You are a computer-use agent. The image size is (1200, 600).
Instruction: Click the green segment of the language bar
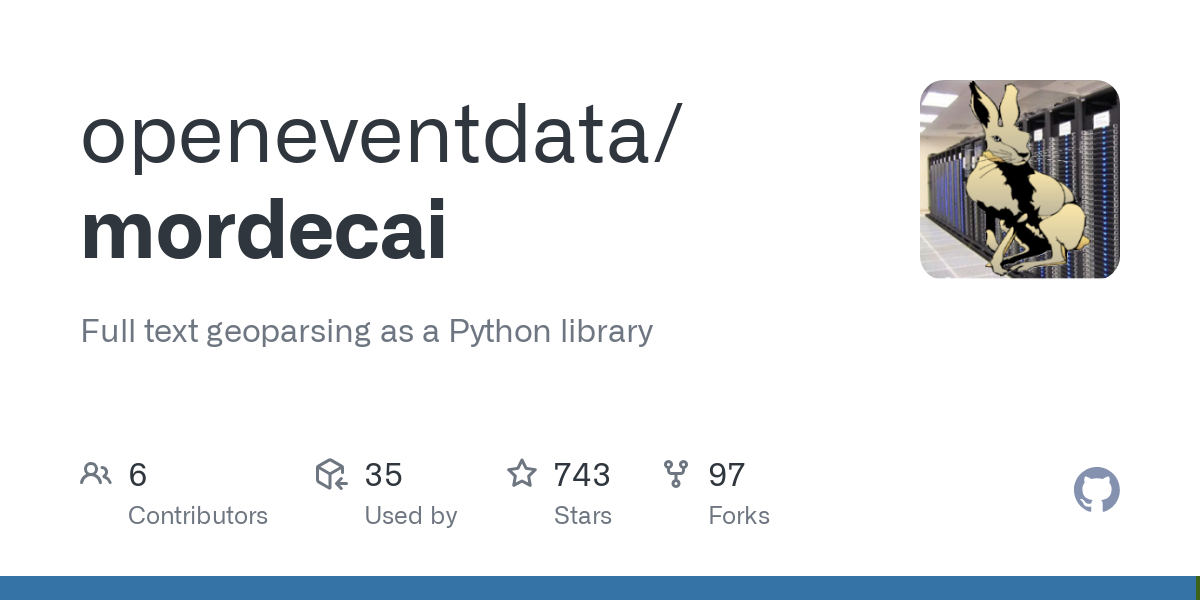click(1197, 588)
